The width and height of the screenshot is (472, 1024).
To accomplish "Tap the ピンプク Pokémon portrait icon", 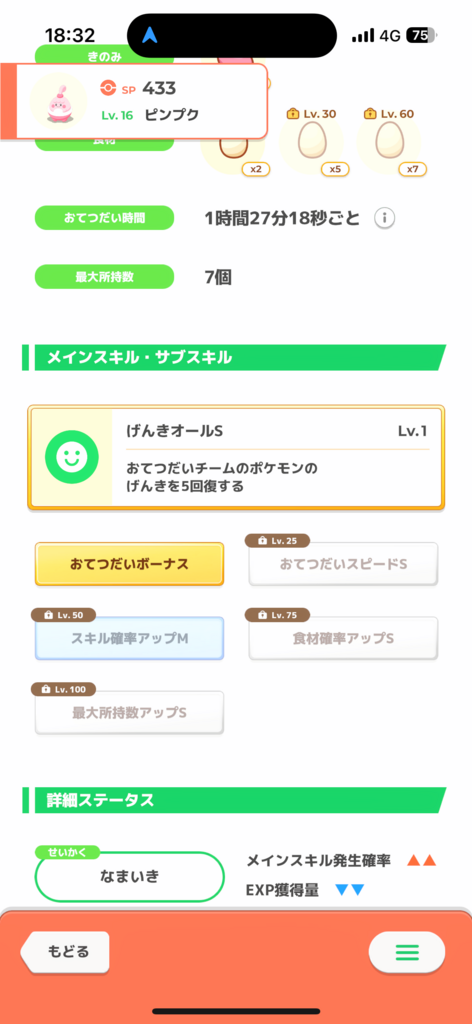I will tap(59, 101).
